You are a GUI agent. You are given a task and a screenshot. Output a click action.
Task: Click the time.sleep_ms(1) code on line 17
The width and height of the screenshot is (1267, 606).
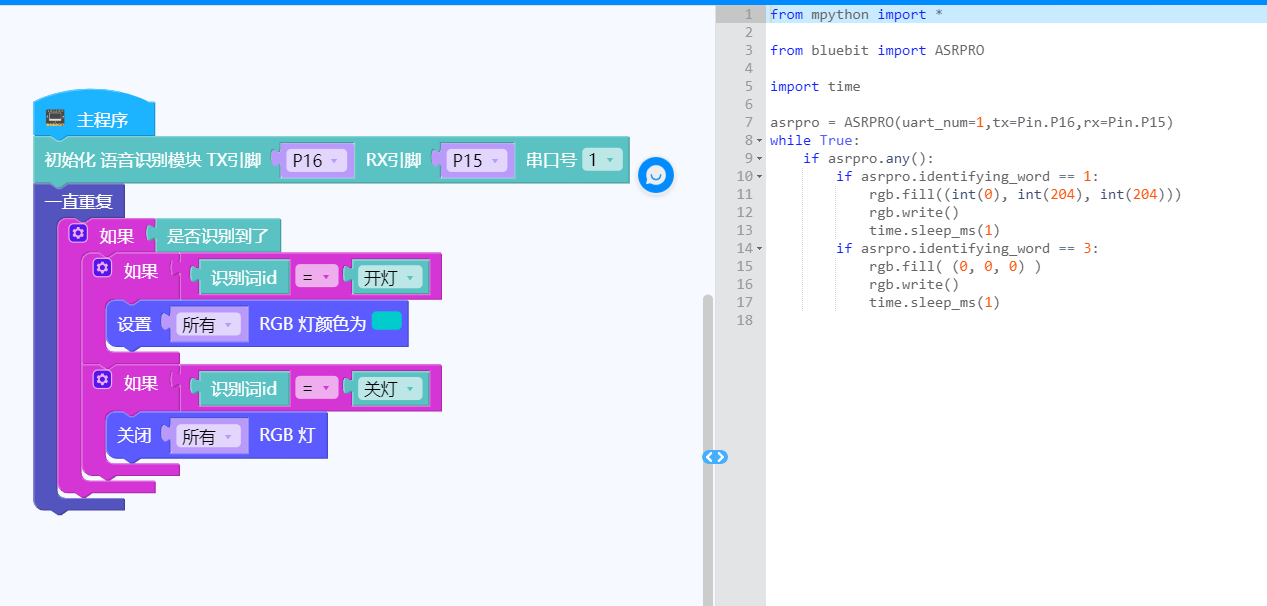coord(935,302)
